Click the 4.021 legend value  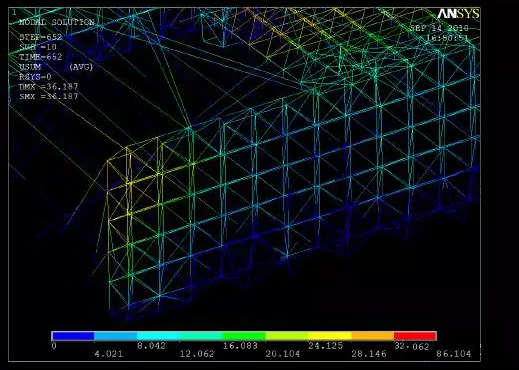(x=109, y=354)
